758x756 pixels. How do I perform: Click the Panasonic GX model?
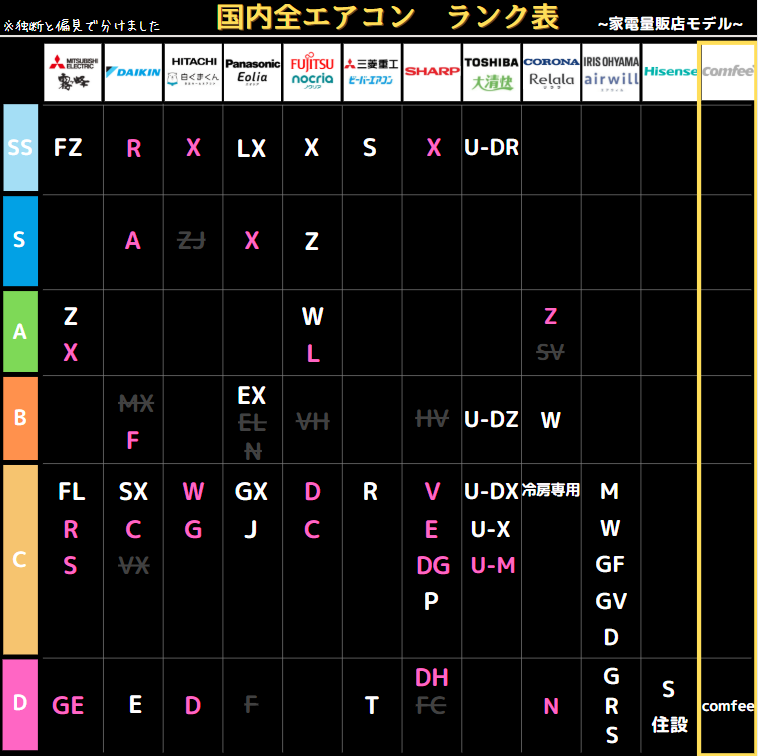pyautogui.click(x=251, y=492)
